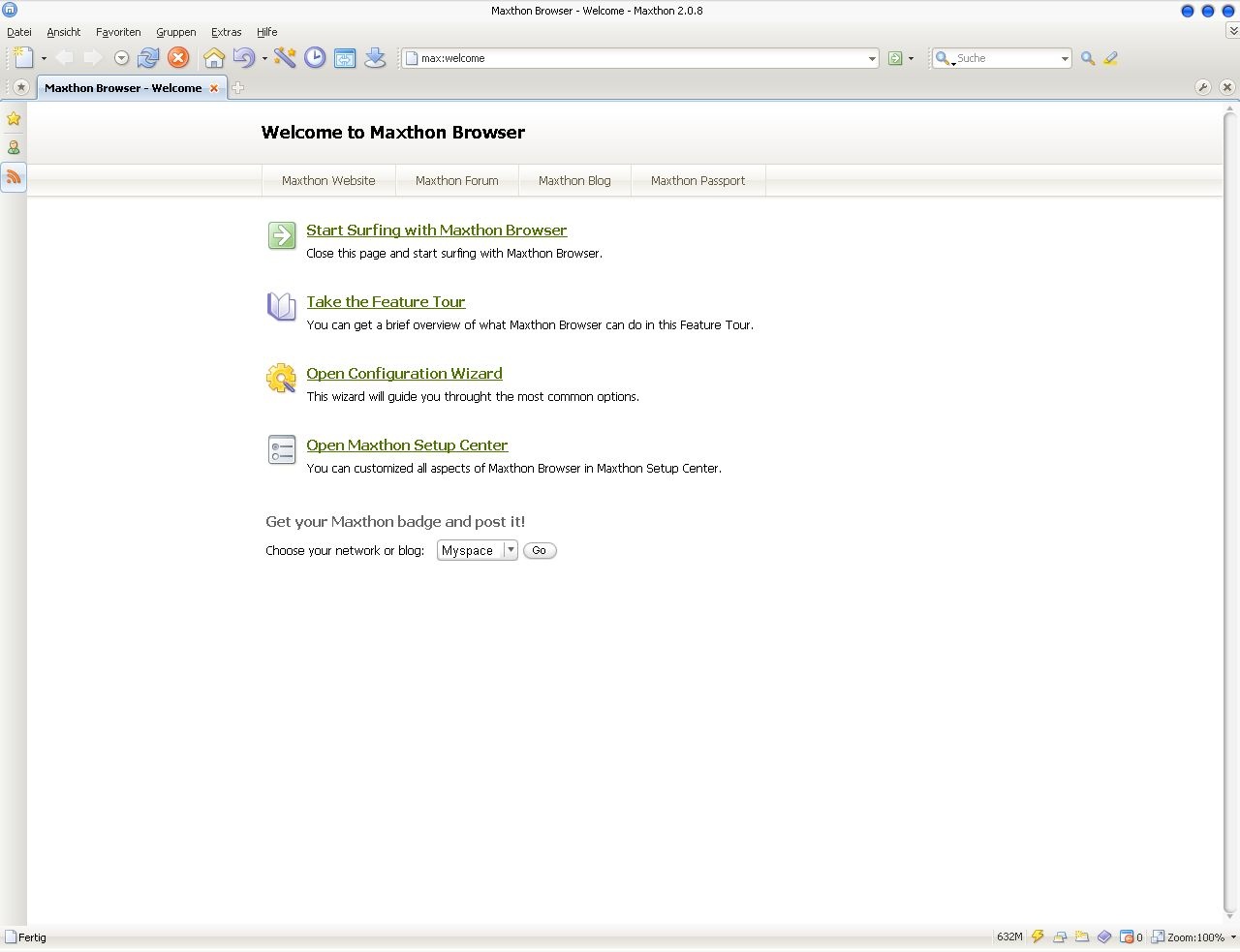Click the magic wand toolbar icon

click(285, 58)
